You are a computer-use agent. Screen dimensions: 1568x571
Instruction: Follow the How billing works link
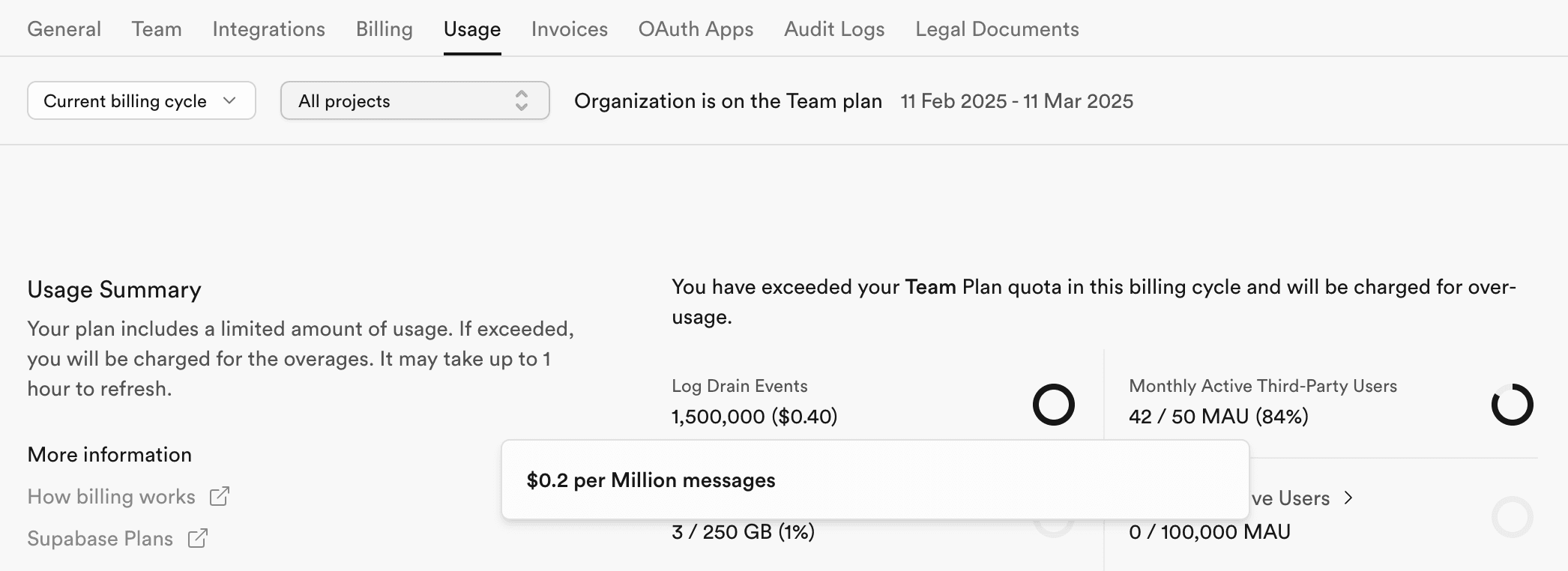[111, 496]
